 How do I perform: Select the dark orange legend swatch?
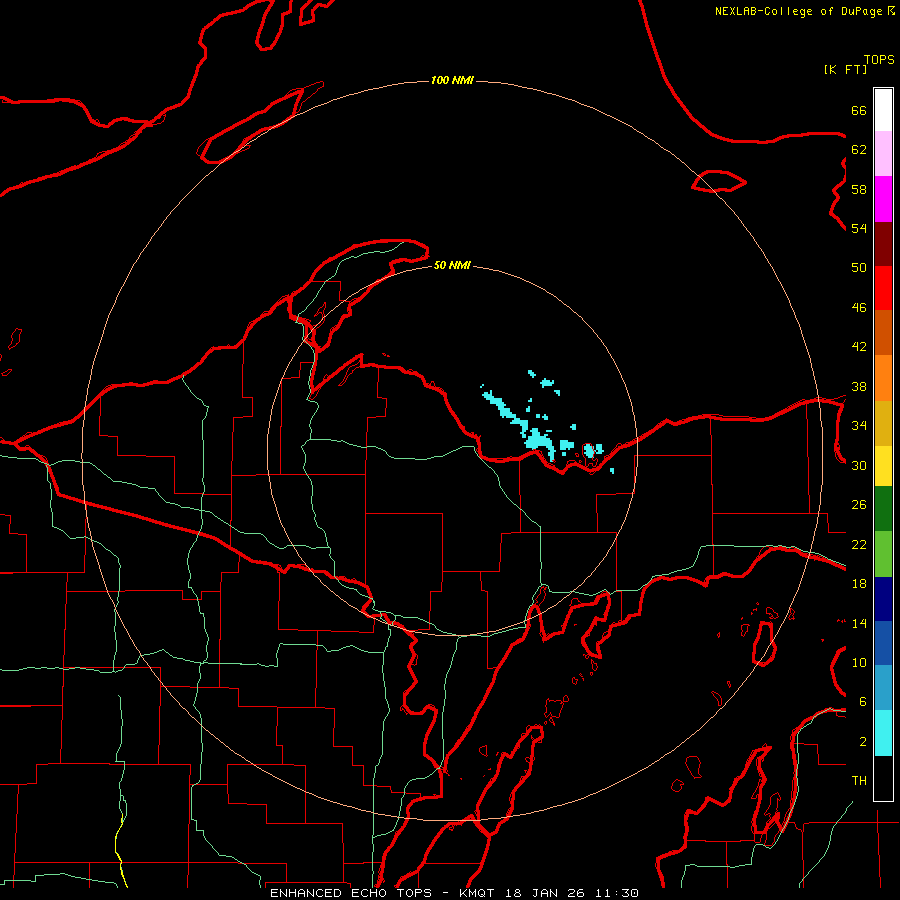(883, 333)
